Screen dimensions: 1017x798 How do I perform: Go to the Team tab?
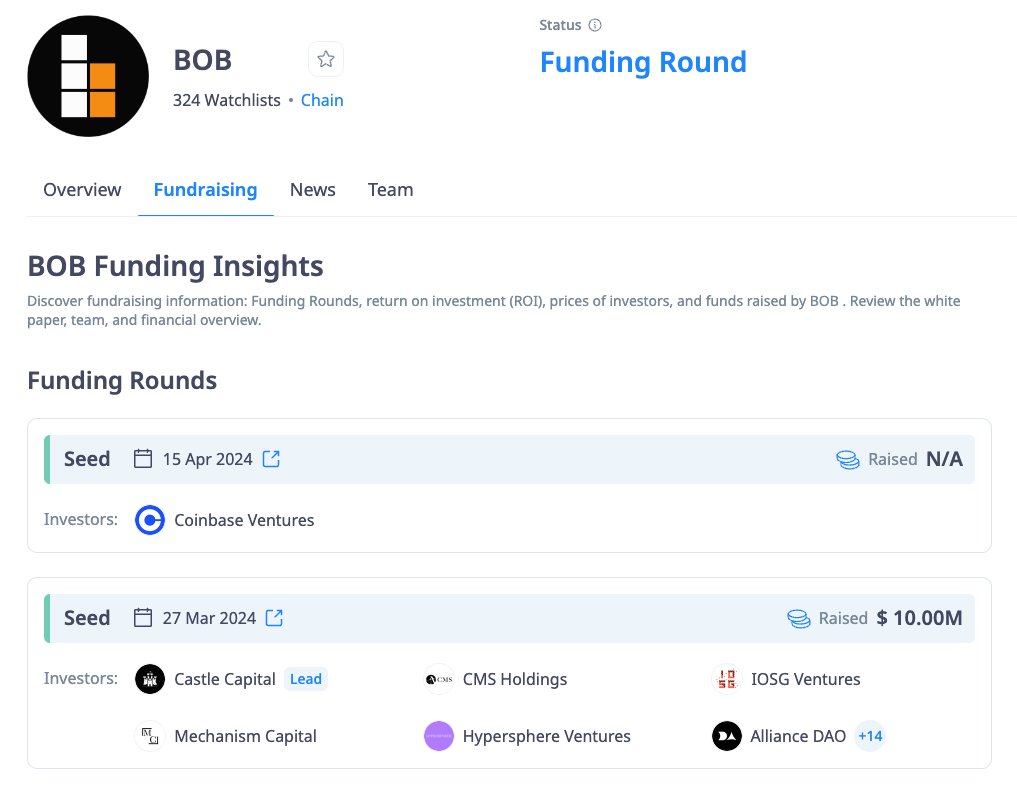[x=390, y=190]
